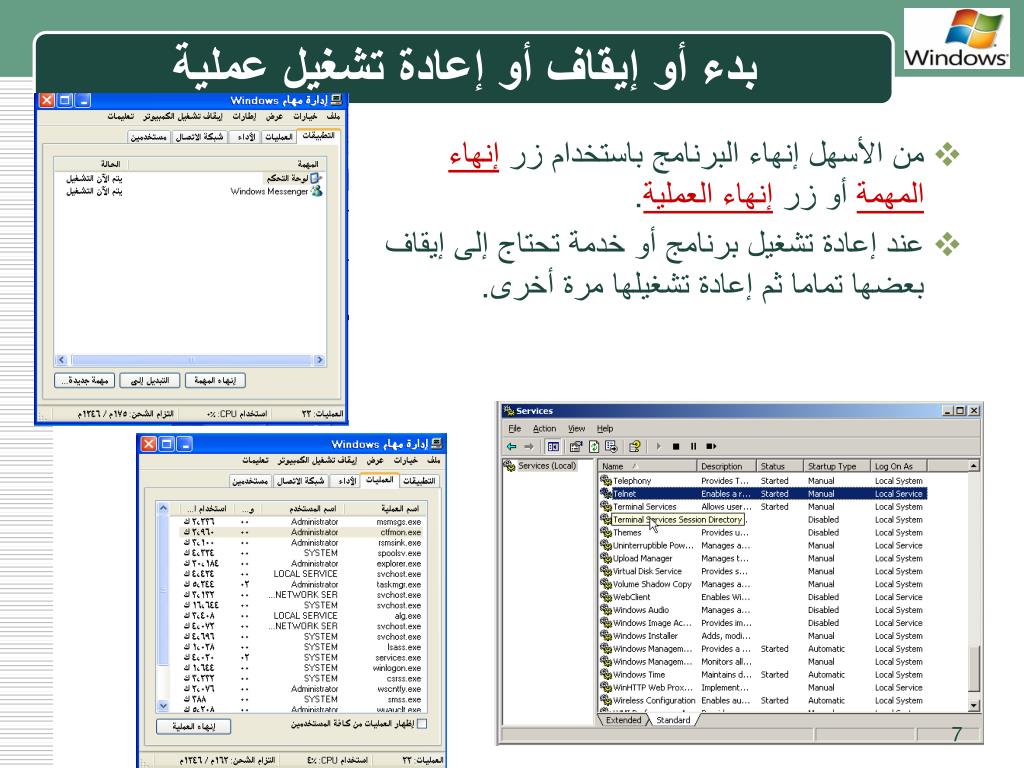Open Action menu in Services window
The image size is (1024, 768).
pyautogui.click(x=544, y=429)
